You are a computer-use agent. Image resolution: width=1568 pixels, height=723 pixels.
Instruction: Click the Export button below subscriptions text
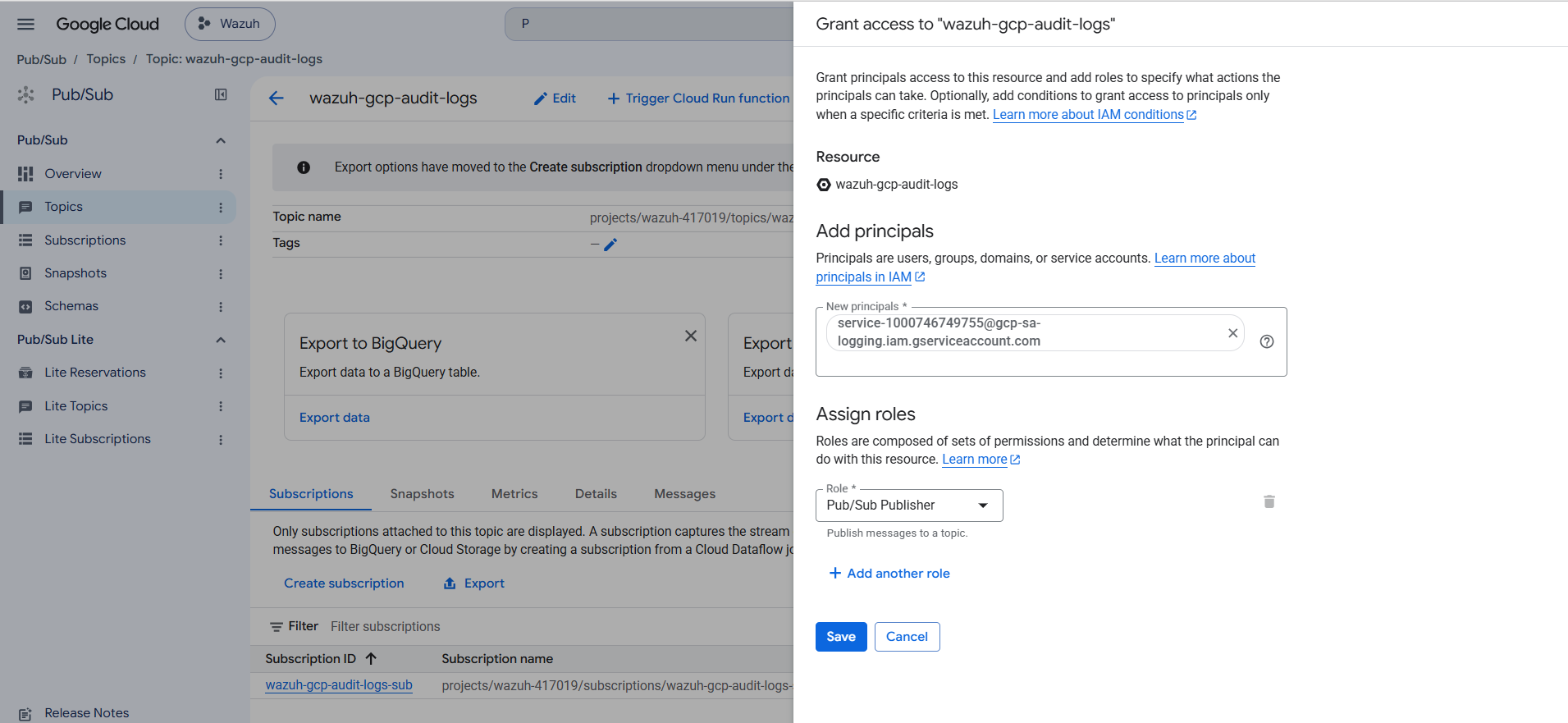point(474,583)
